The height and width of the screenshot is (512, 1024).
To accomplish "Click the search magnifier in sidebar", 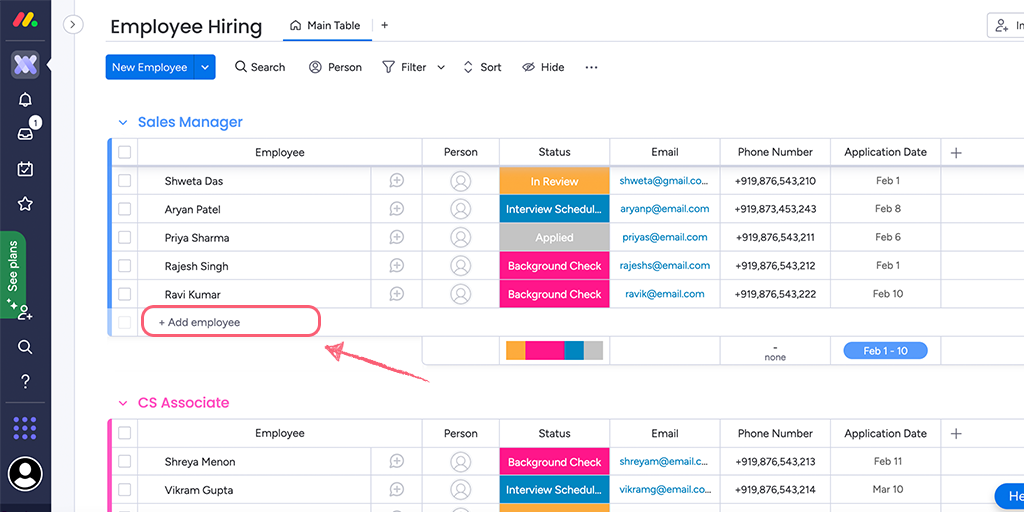I will [25, 347].
